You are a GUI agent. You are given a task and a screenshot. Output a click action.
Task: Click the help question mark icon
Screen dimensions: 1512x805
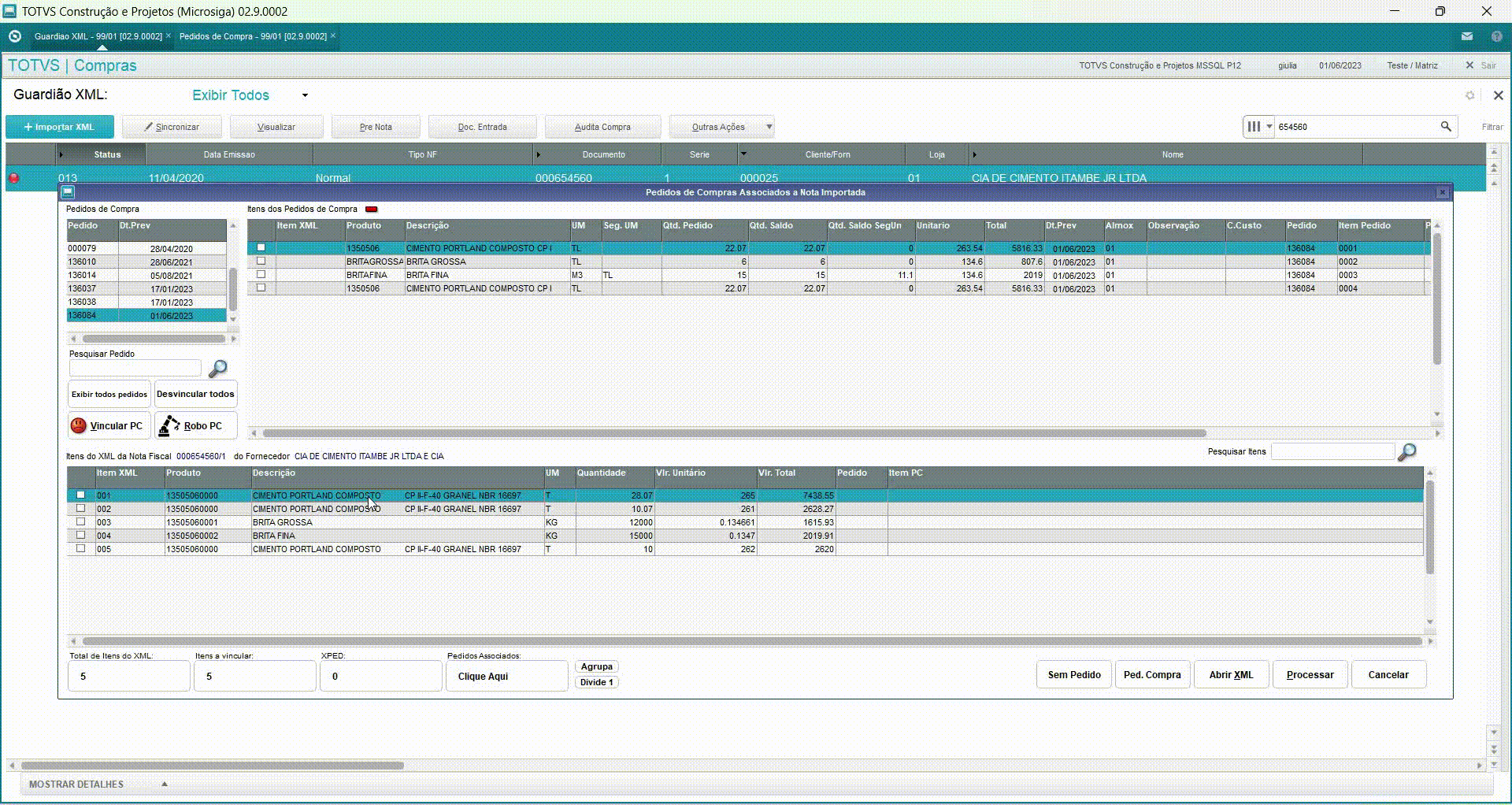1496,36
